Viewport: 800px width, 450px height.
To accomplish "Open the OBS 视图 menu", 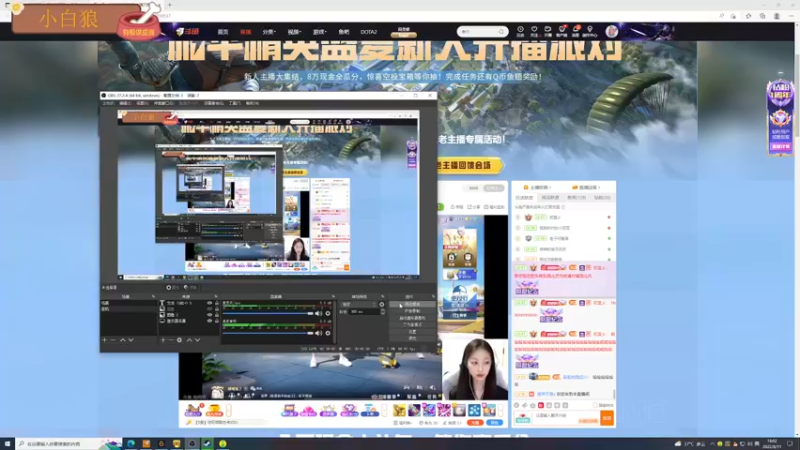I will pyautogui.click(x=141, y=103).
